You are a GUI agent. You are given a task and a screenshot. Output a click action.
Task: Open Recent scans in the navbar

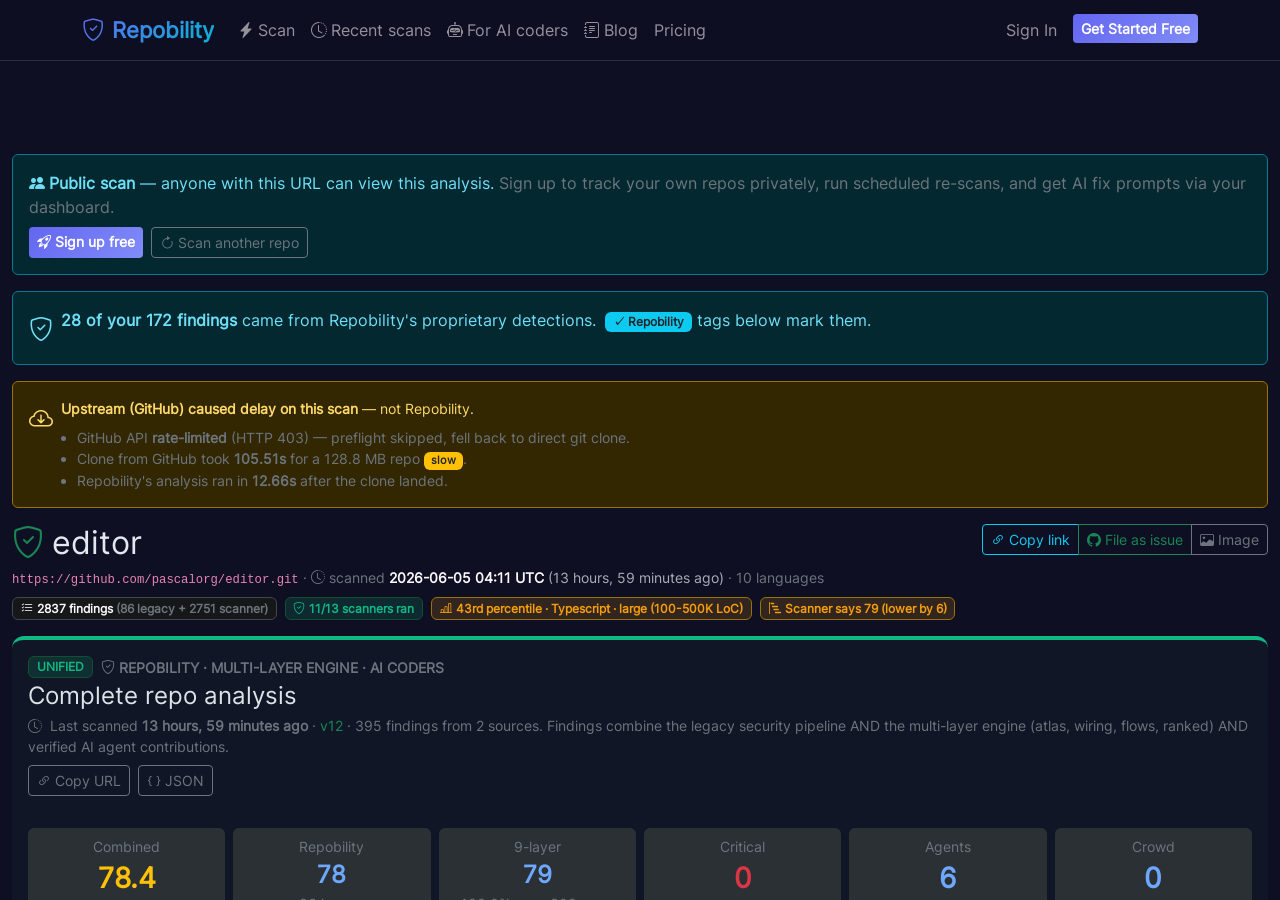(x=371, y=30)
